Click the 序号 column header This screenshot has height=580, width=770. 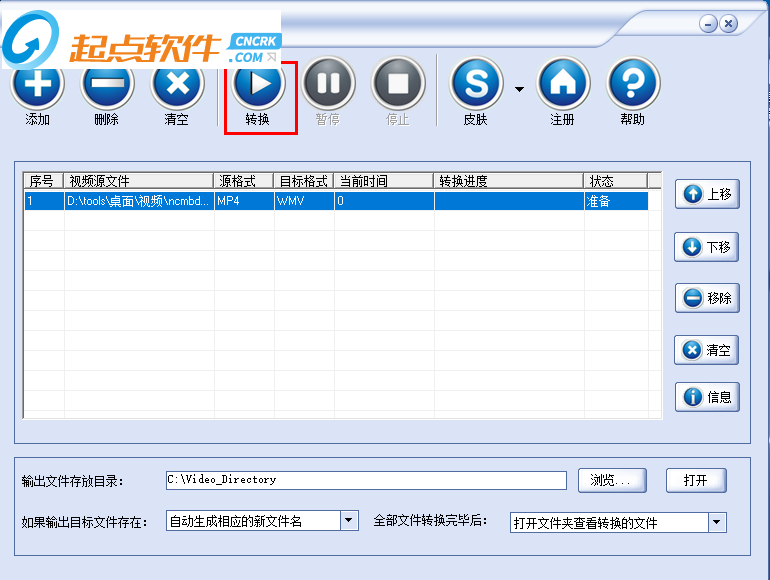point(43,181)
